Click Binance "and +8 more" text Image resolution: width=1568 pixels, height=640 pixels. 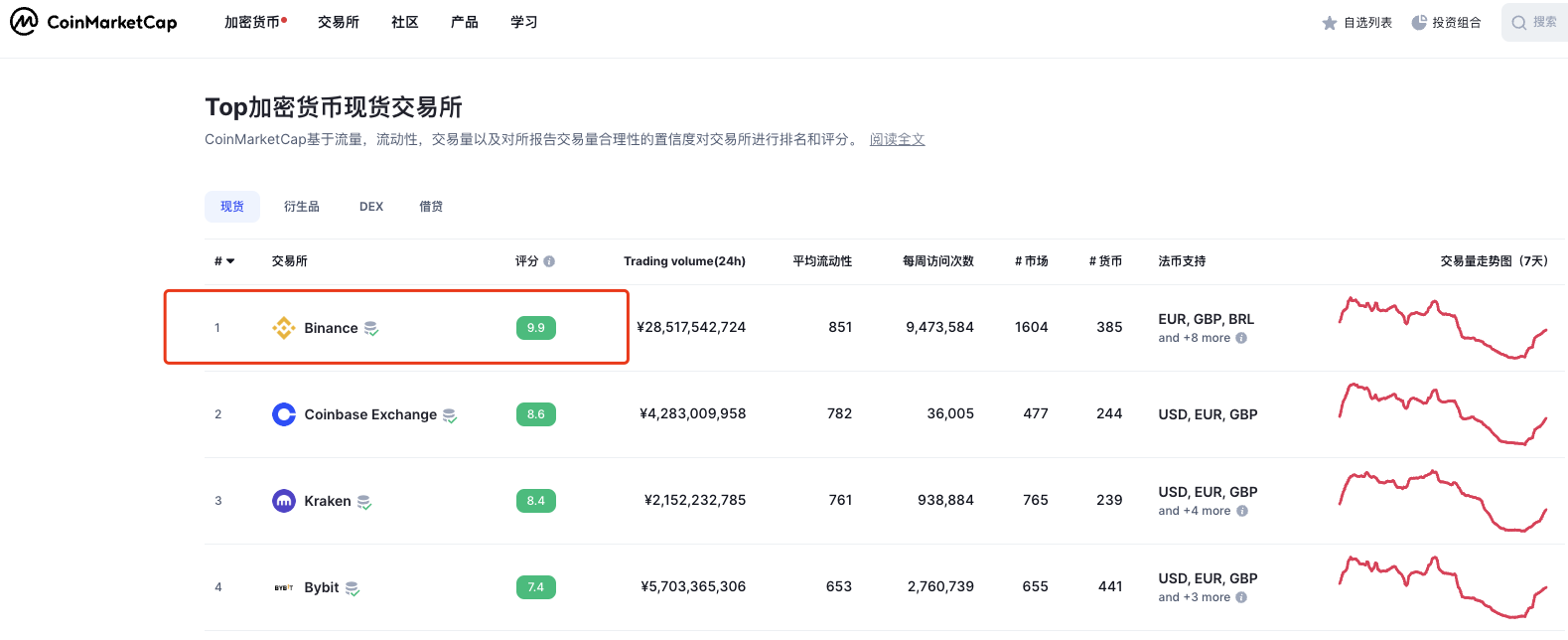1195,338
